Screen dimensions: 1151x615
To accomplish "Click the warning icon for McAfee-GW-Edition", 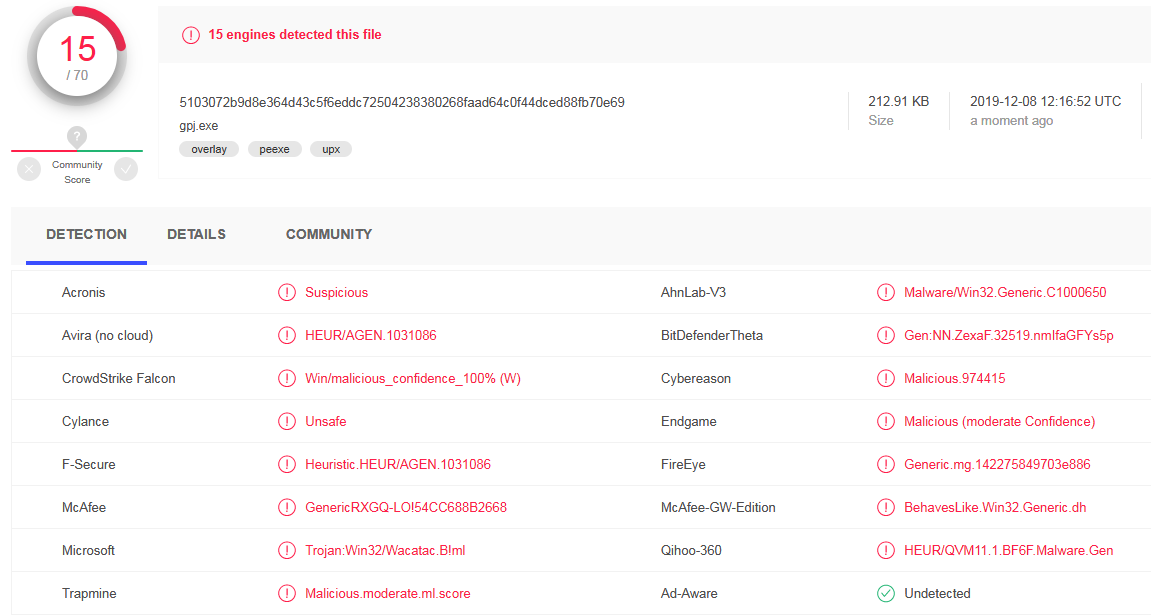I will coord(886,507).
